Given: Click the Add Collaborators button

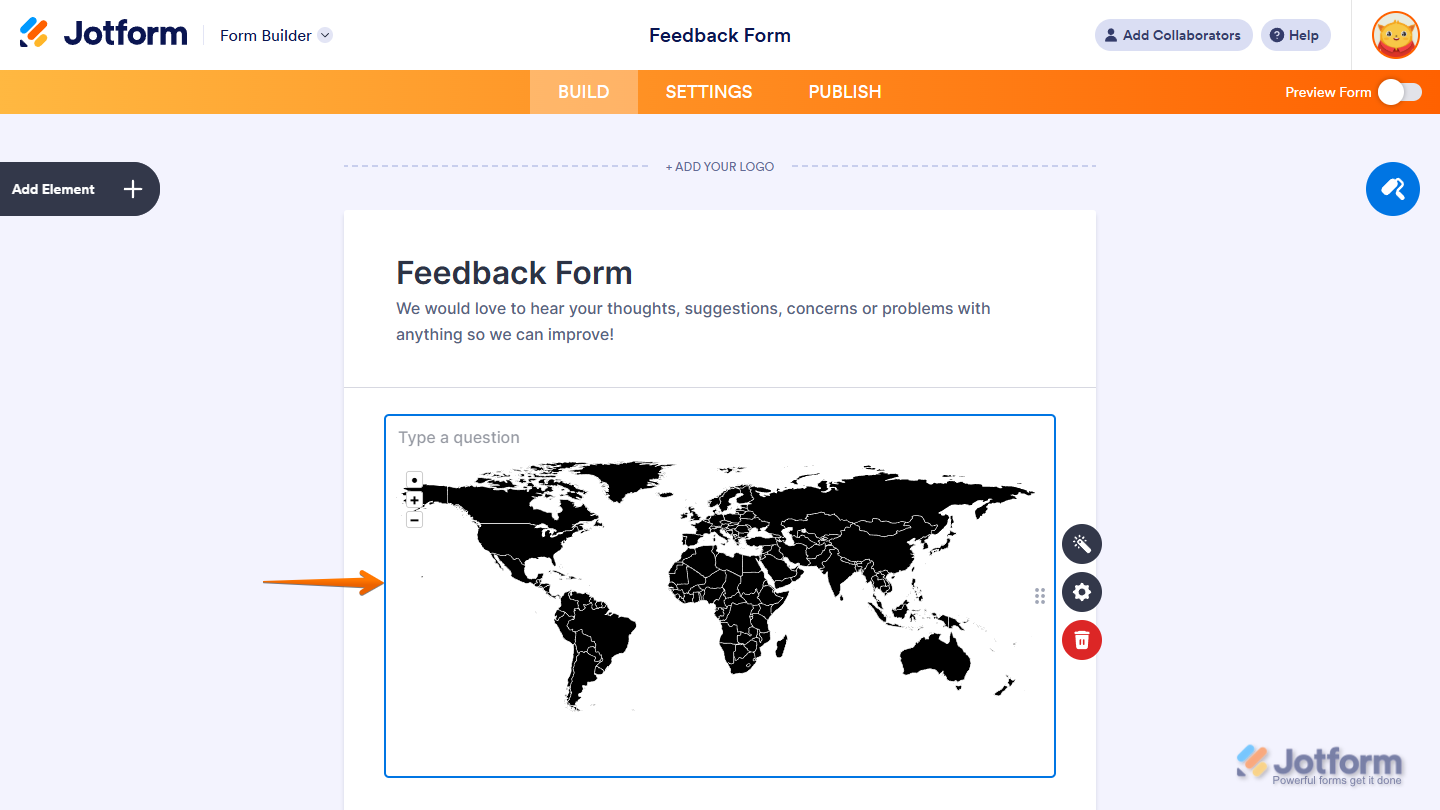Looking at the screenshot, I should click(1172, 35).
